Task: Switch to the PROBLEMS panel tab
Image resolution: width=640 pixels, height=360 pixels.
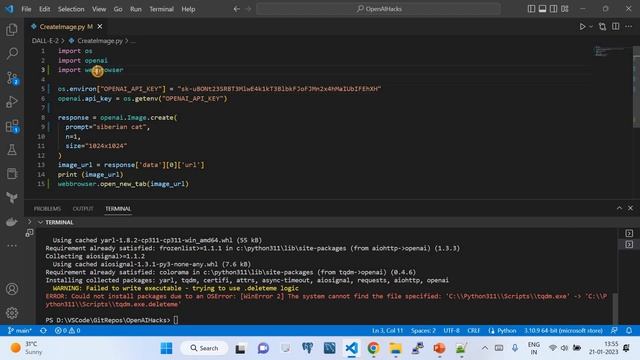Action: [x=47, y=209]
